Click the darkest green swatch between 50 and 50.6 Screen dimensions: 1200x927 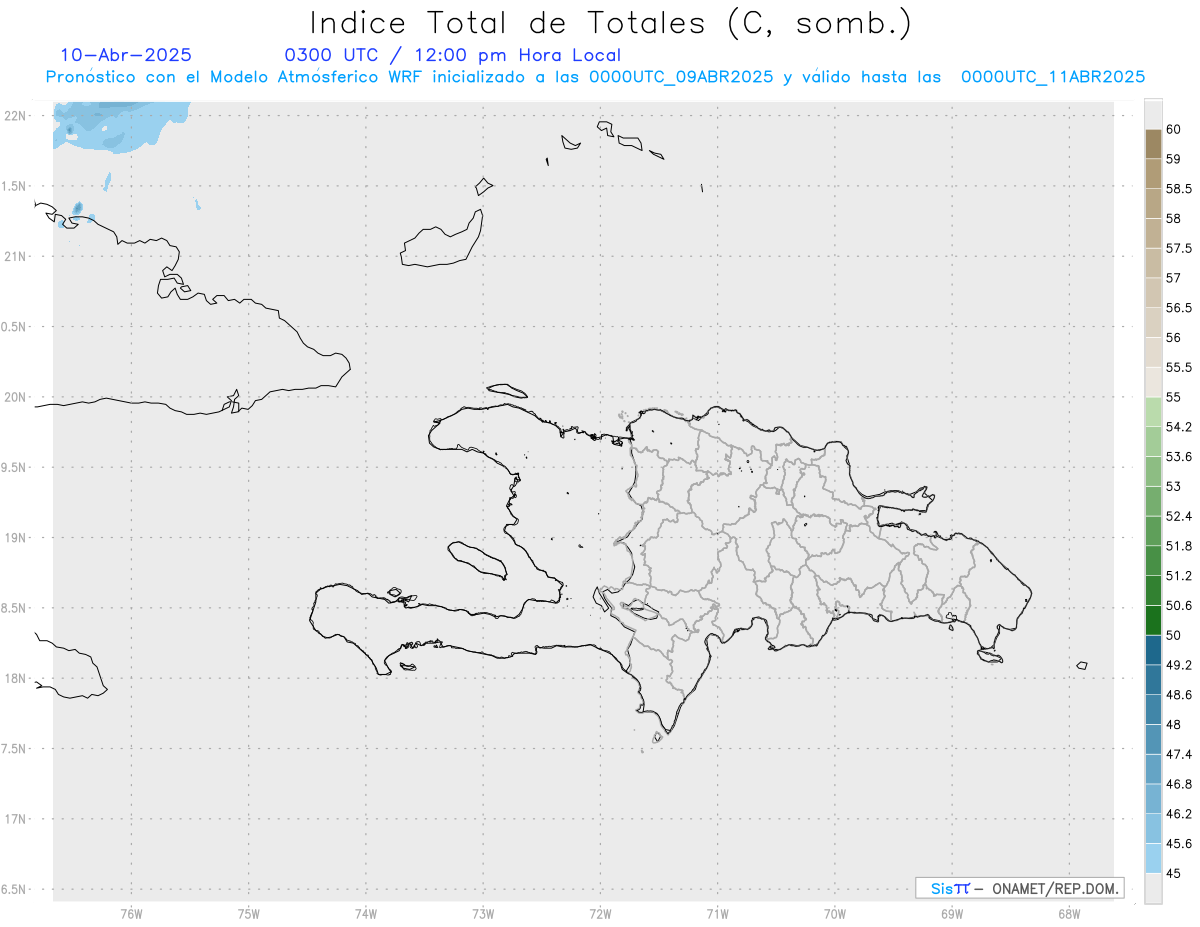point(1153,620)
